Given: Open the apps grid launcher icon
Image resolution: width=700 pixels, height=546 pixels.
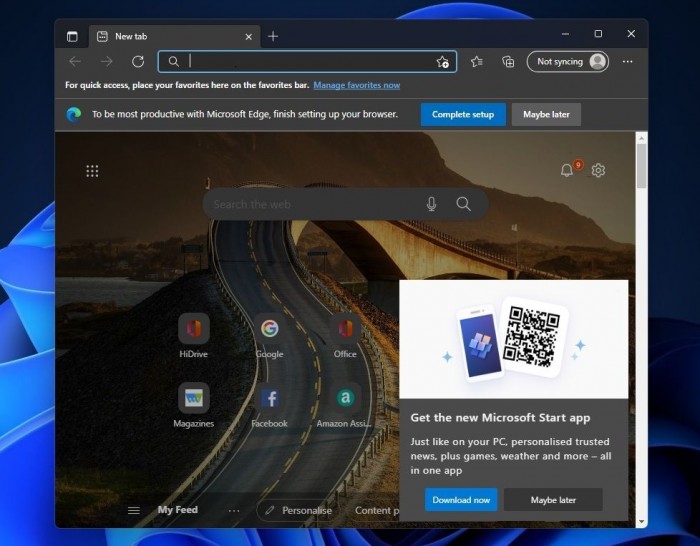Looking at the screenshot, I should [92, 171].
